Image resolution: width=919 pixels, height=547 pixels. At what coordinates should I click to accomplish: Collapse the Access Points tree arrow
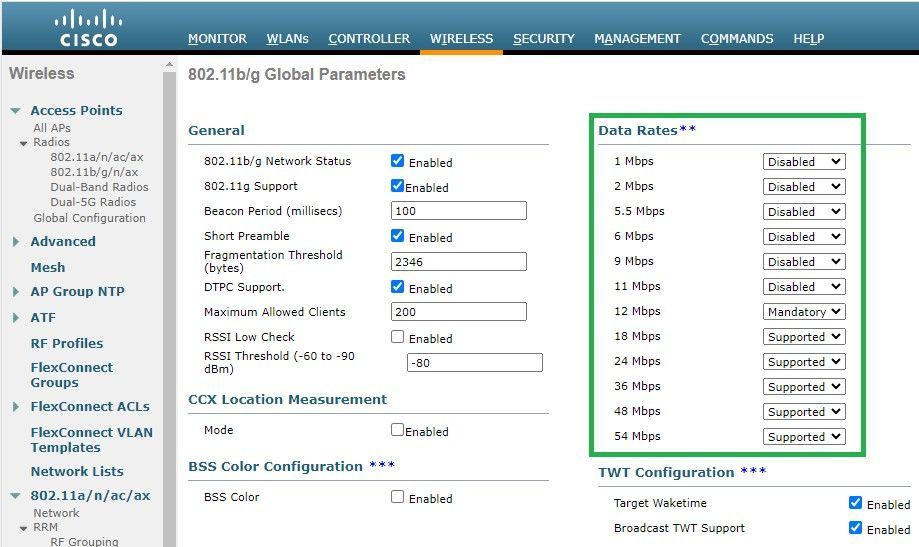pyautogui.click(x=16, y=111)
